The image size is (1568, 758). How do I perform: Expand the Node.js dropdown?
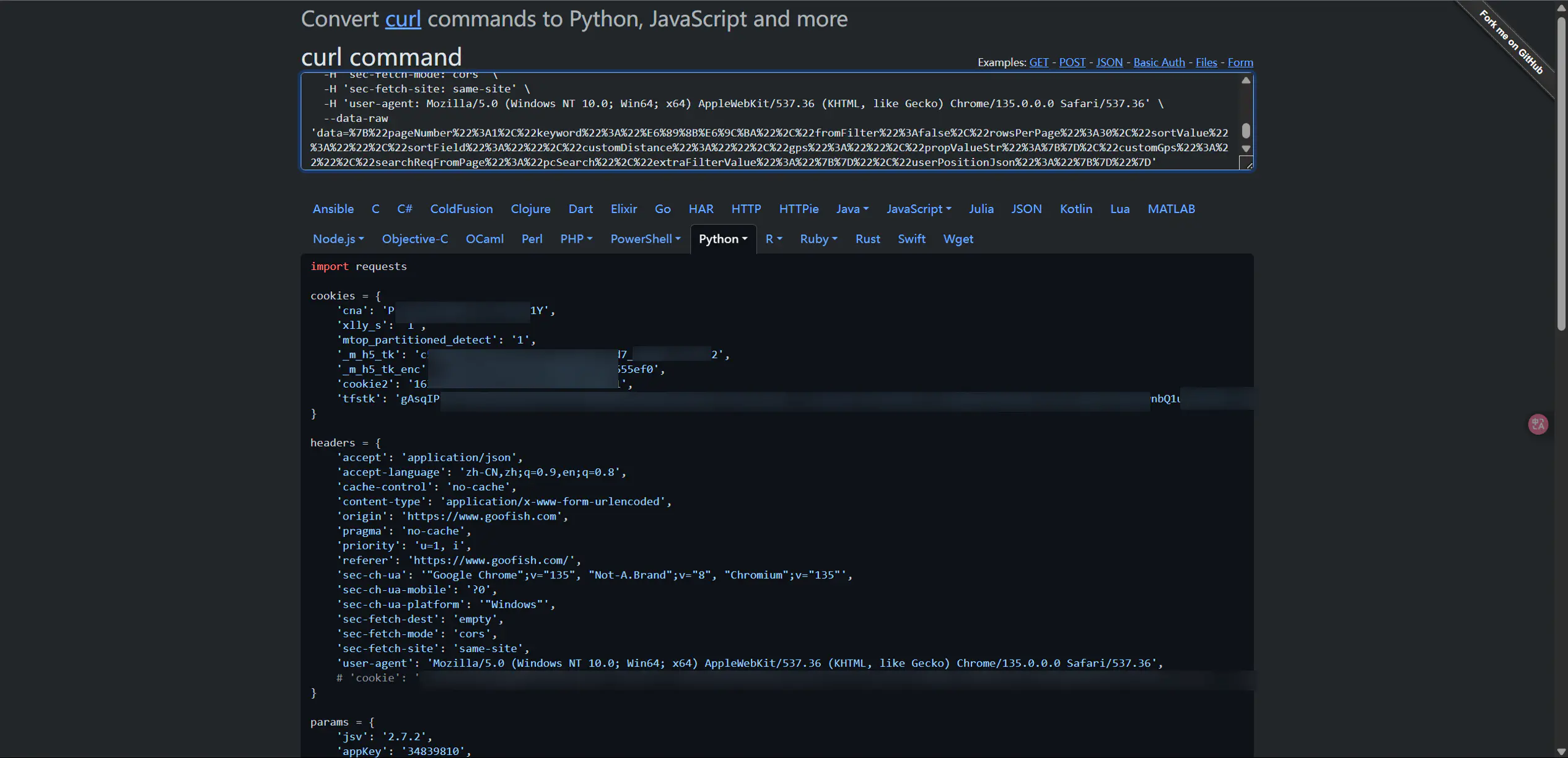tap(338, 239)
